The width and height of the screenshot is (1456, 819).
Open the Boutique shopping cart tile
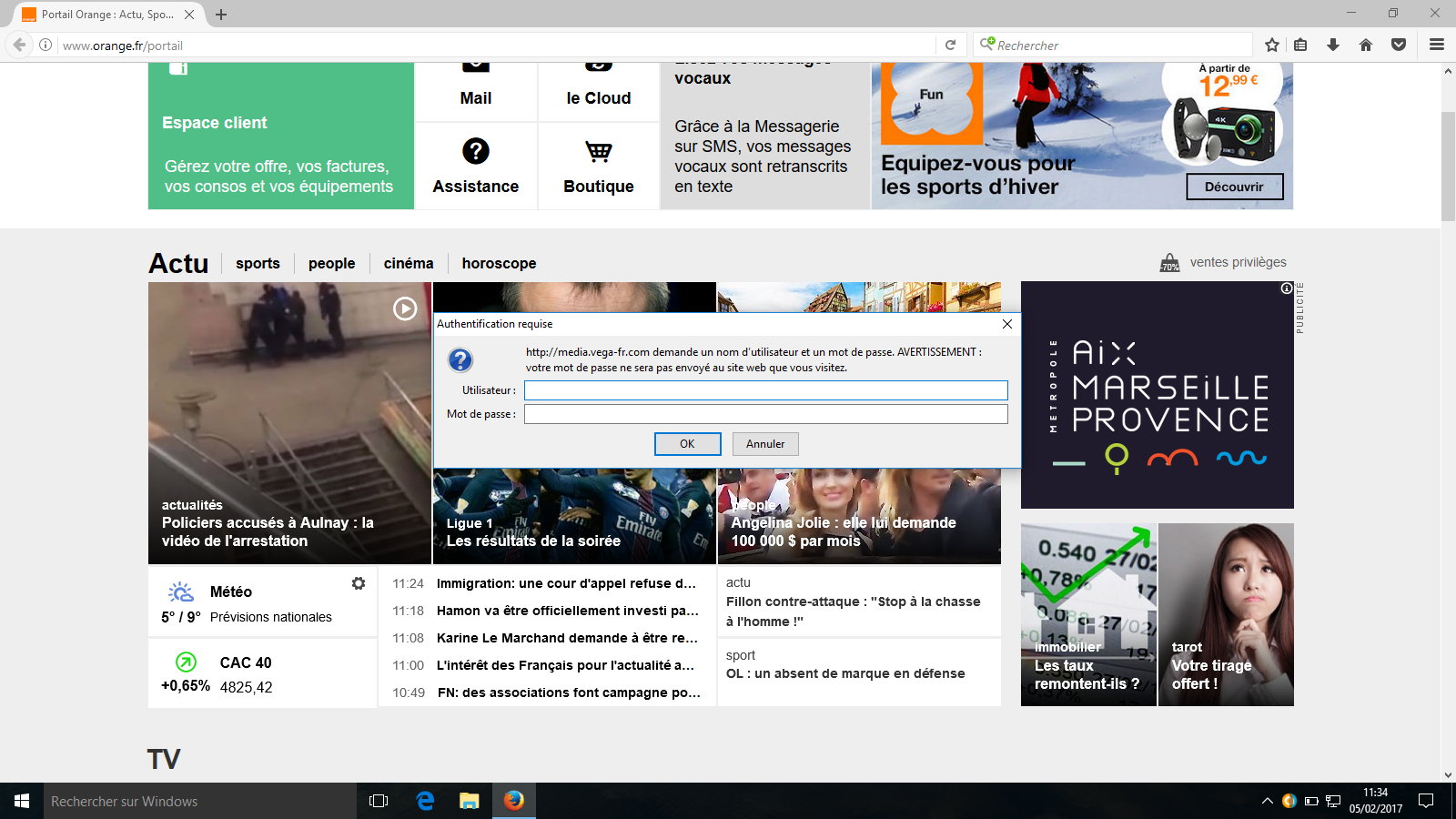click(x=598, y=166)
